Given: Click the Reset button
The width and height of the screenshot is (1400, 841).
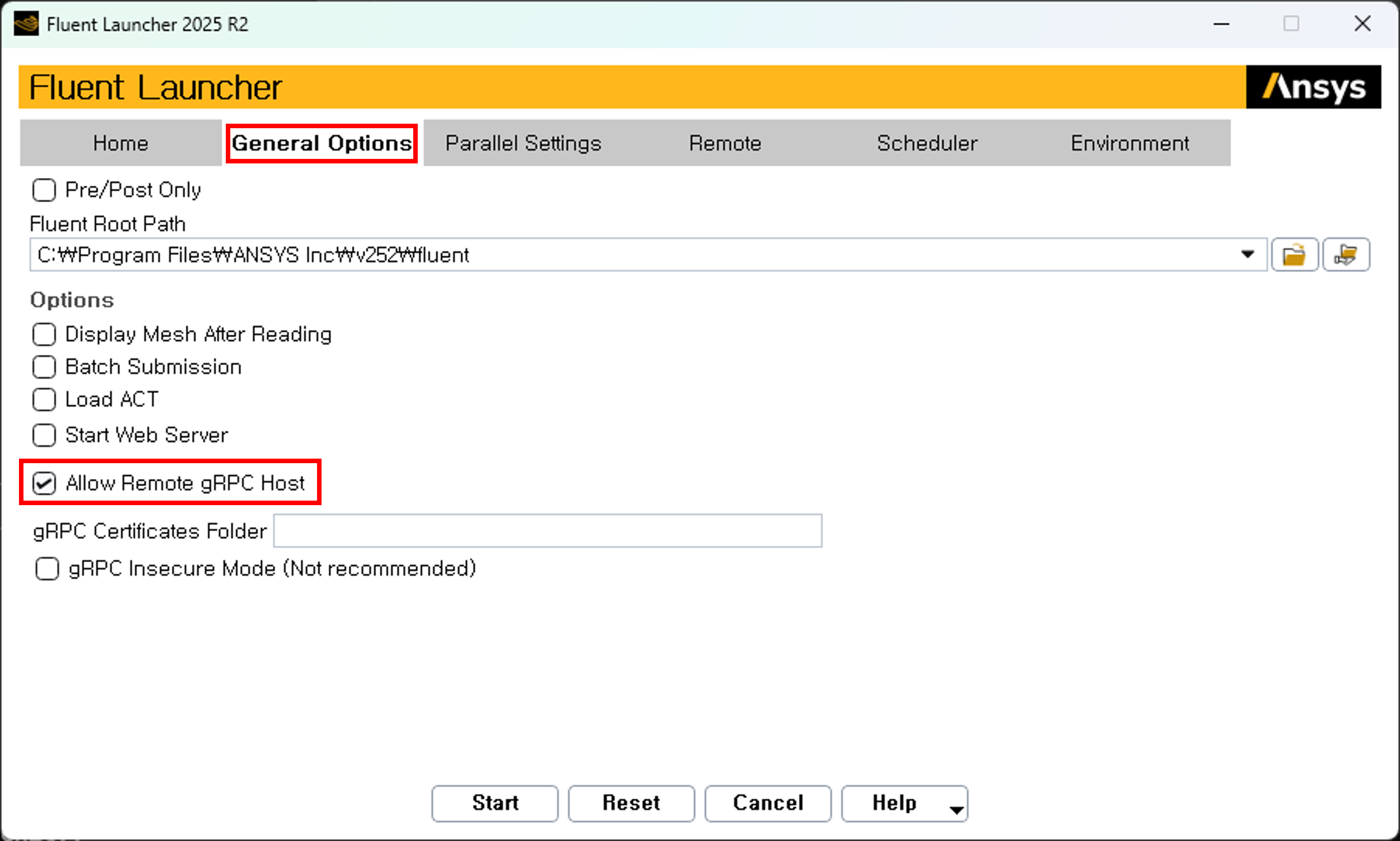Looking at the screenshot, I should (x=631, y=803).
